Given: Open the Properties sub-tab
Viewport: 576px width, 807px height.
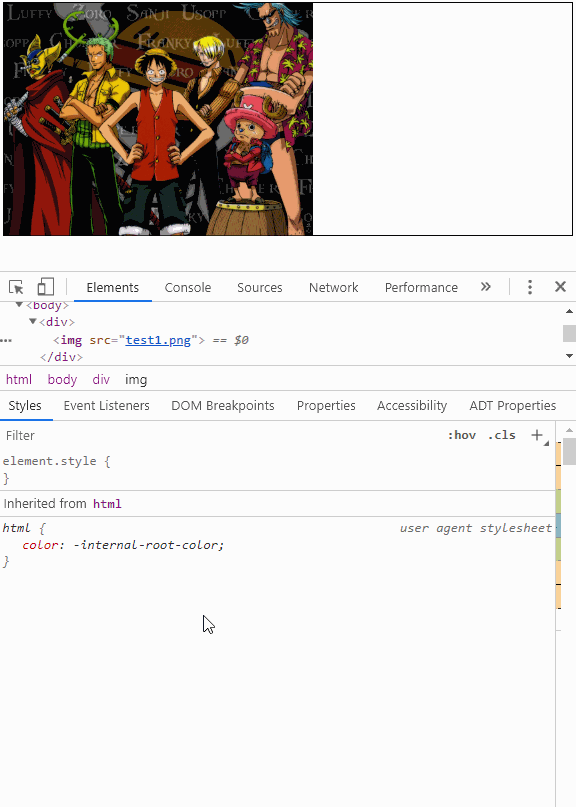Looking at the screenshot, I should [326, 406].
